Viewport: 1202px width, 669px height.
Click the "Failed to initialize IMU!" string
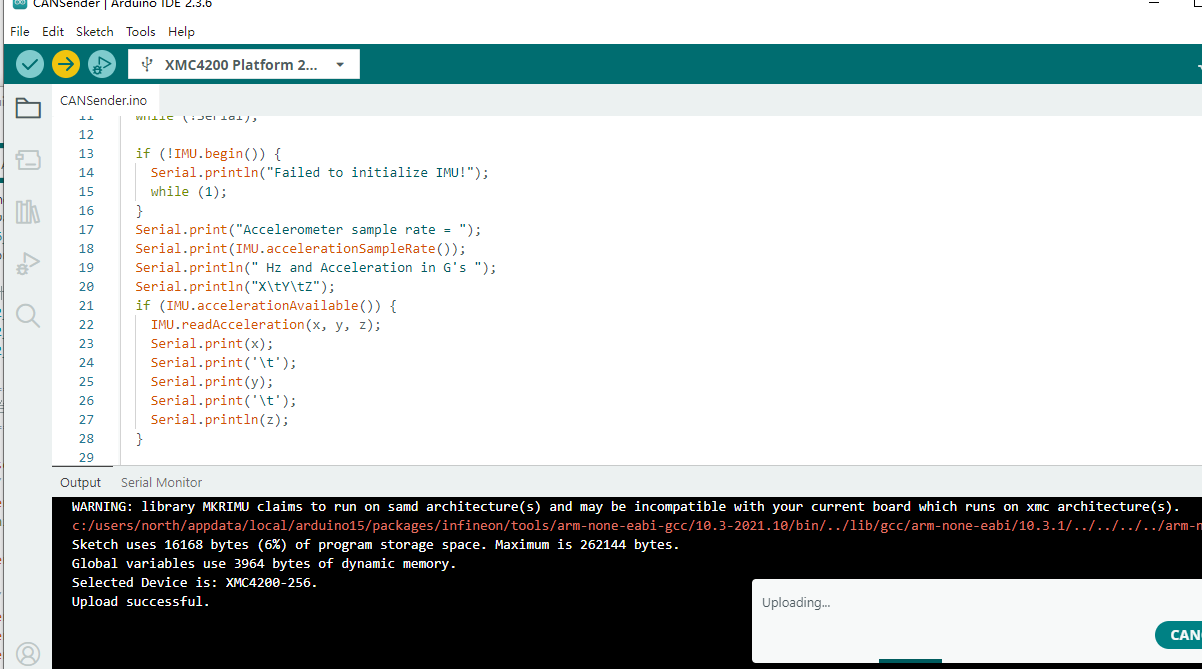coord(370,172)
